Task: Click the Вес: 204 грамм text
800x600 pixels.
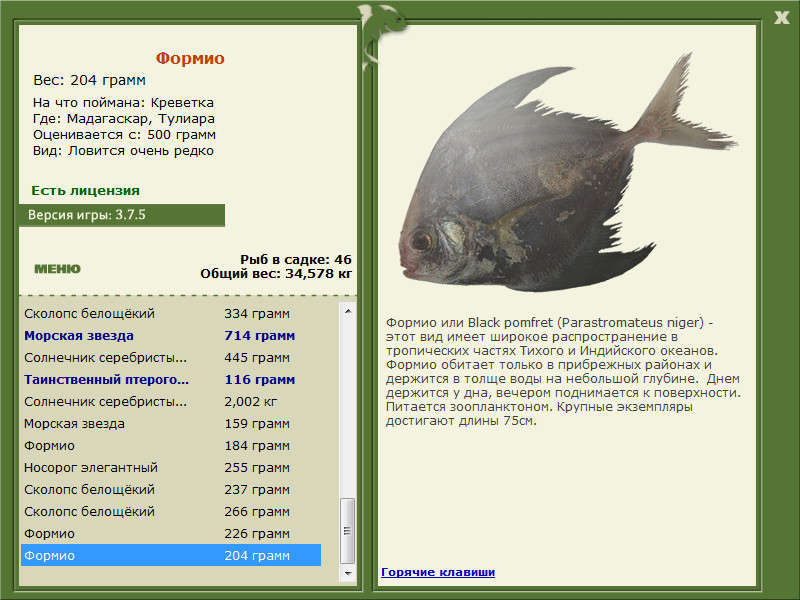Action: (x=89, y=80)
